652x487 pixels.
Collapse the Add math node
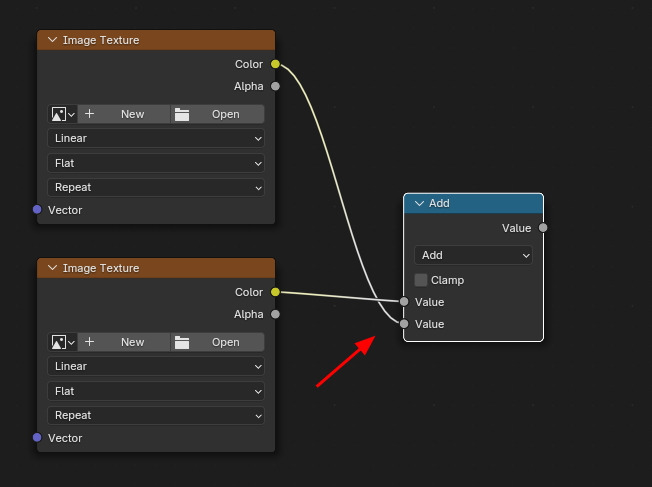coord(420,203)
